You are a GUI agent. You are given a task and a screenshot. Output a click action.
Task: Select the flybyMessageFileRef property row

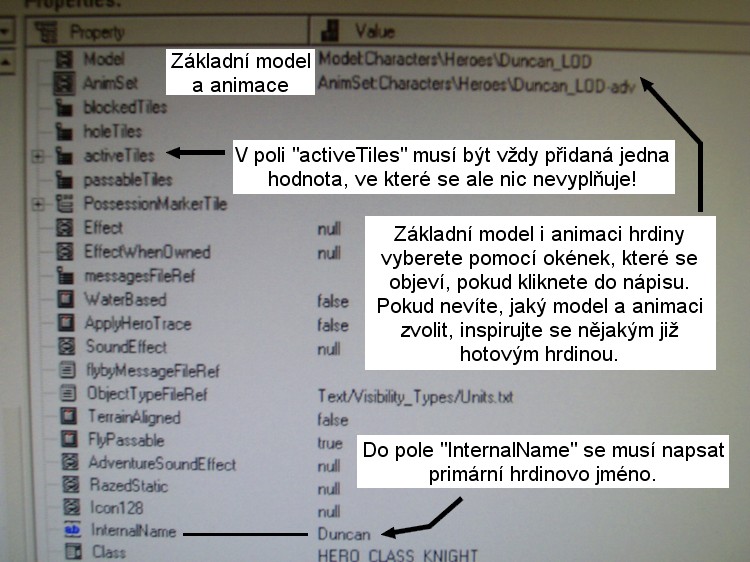153,371
